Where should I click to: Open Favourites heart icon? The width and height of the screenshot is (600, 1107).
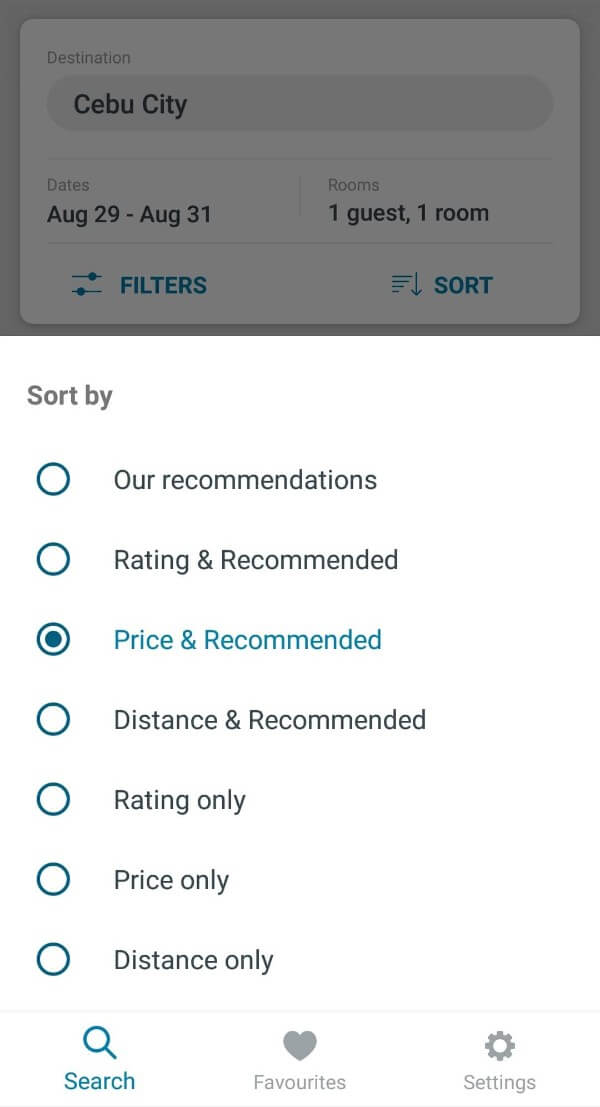[x=299, y=1046]
